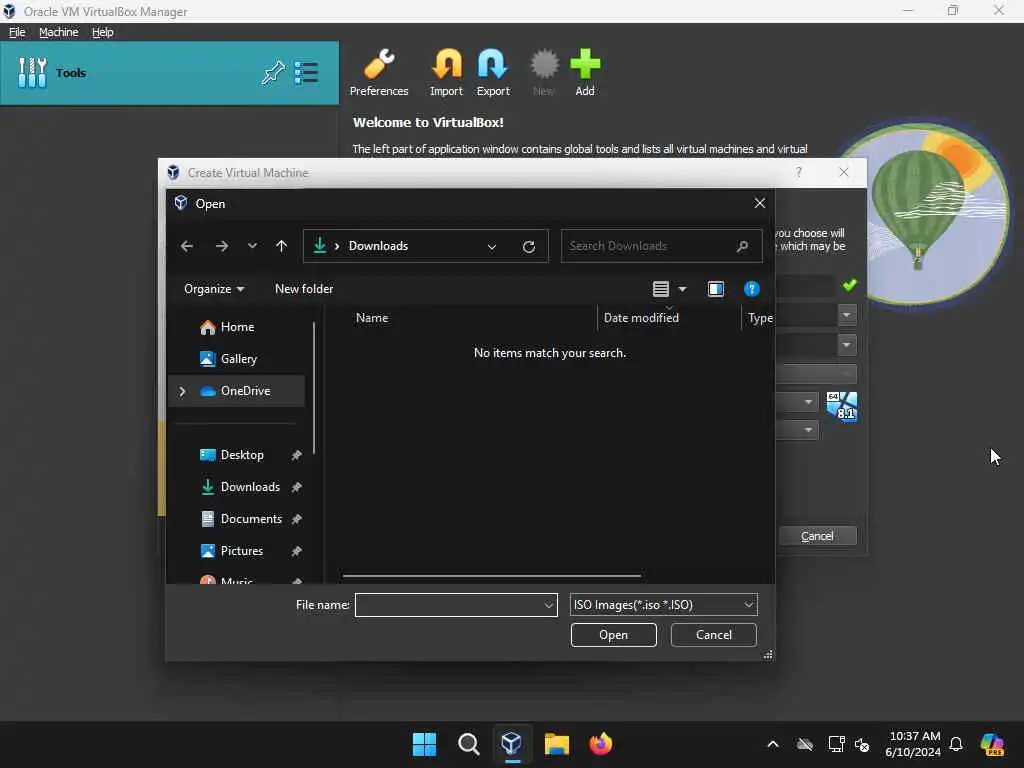This screenshot has width=1024, height=768.
Task: Go up one folder level
Action: click(x=281, y=246)
